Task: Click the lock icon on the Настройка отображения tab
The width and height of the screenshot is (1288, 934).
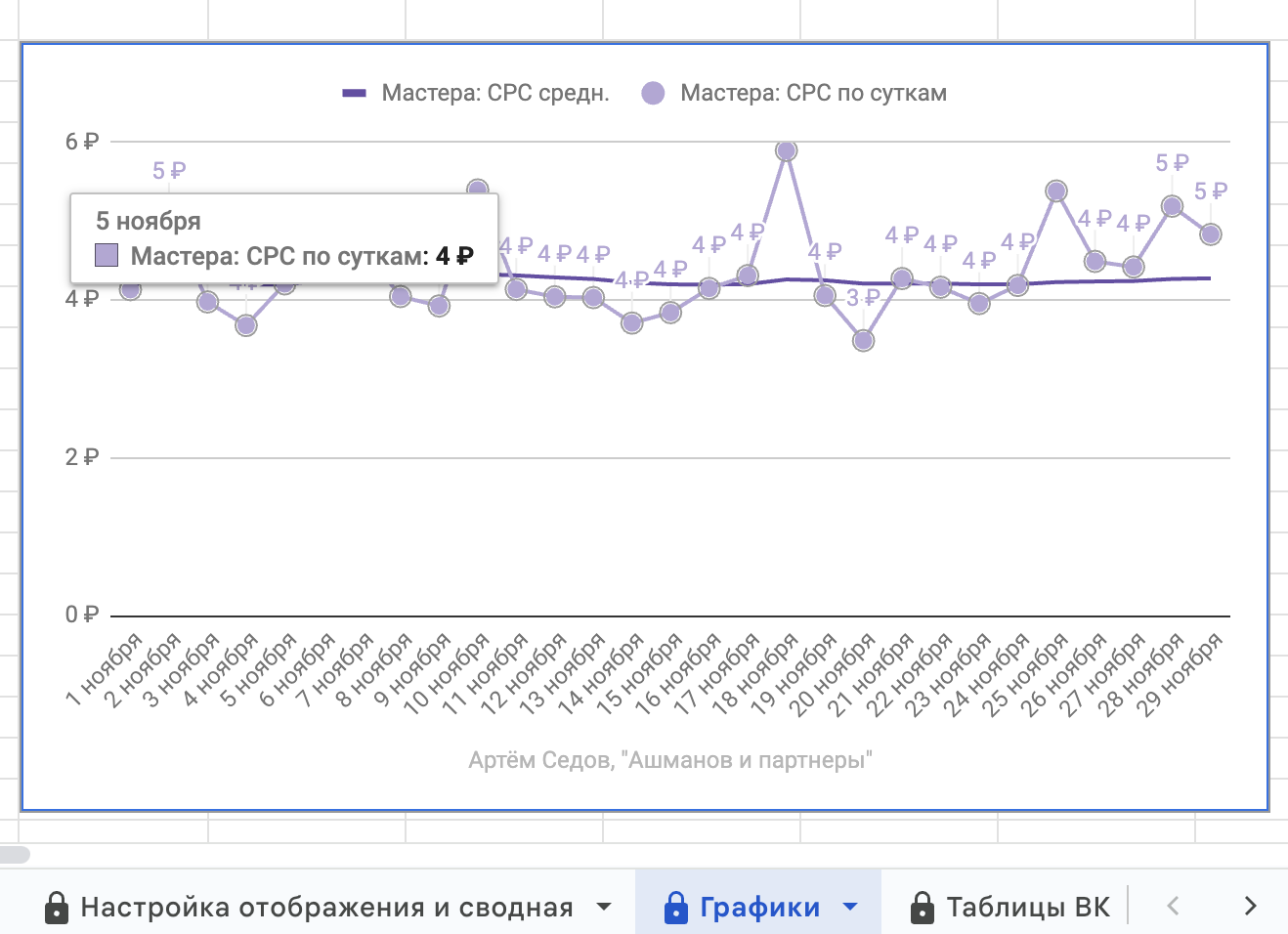Action: [57, 907]
